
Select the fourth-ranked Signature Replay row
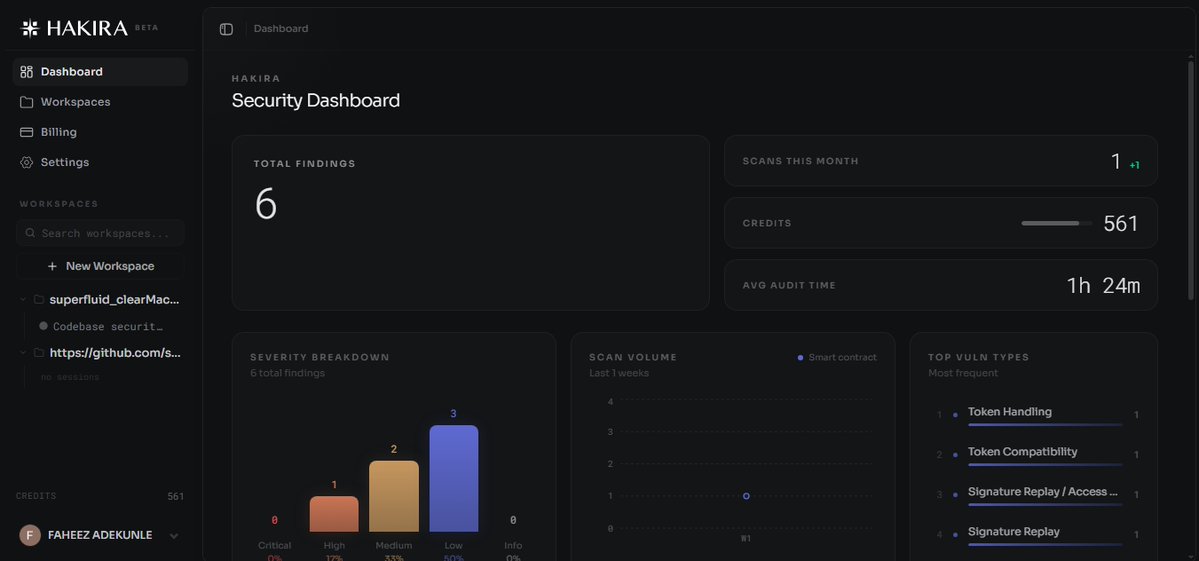[x=1038, y=534]
